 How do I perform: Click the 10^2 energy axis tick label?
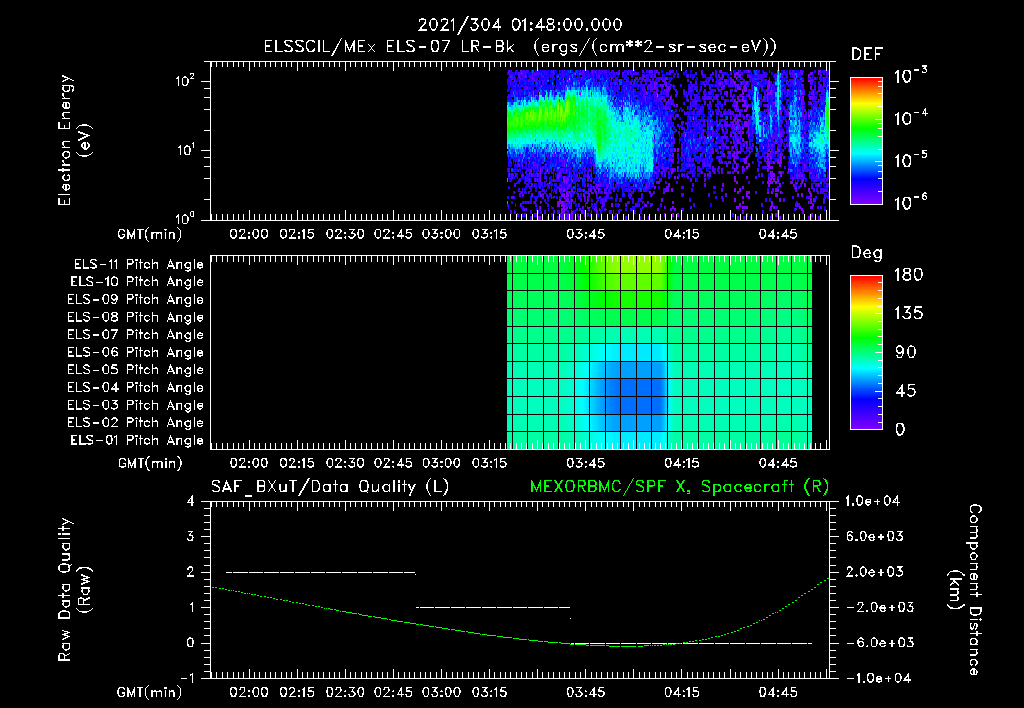pos(185,80)
